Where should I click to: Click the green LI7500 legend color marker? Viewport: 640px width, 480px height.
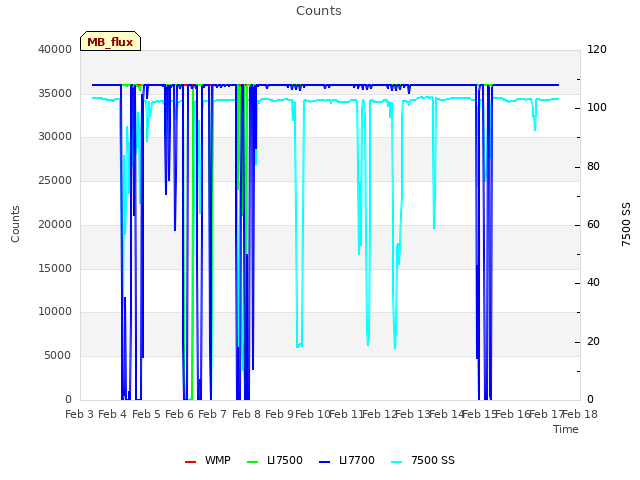[253, 462]
